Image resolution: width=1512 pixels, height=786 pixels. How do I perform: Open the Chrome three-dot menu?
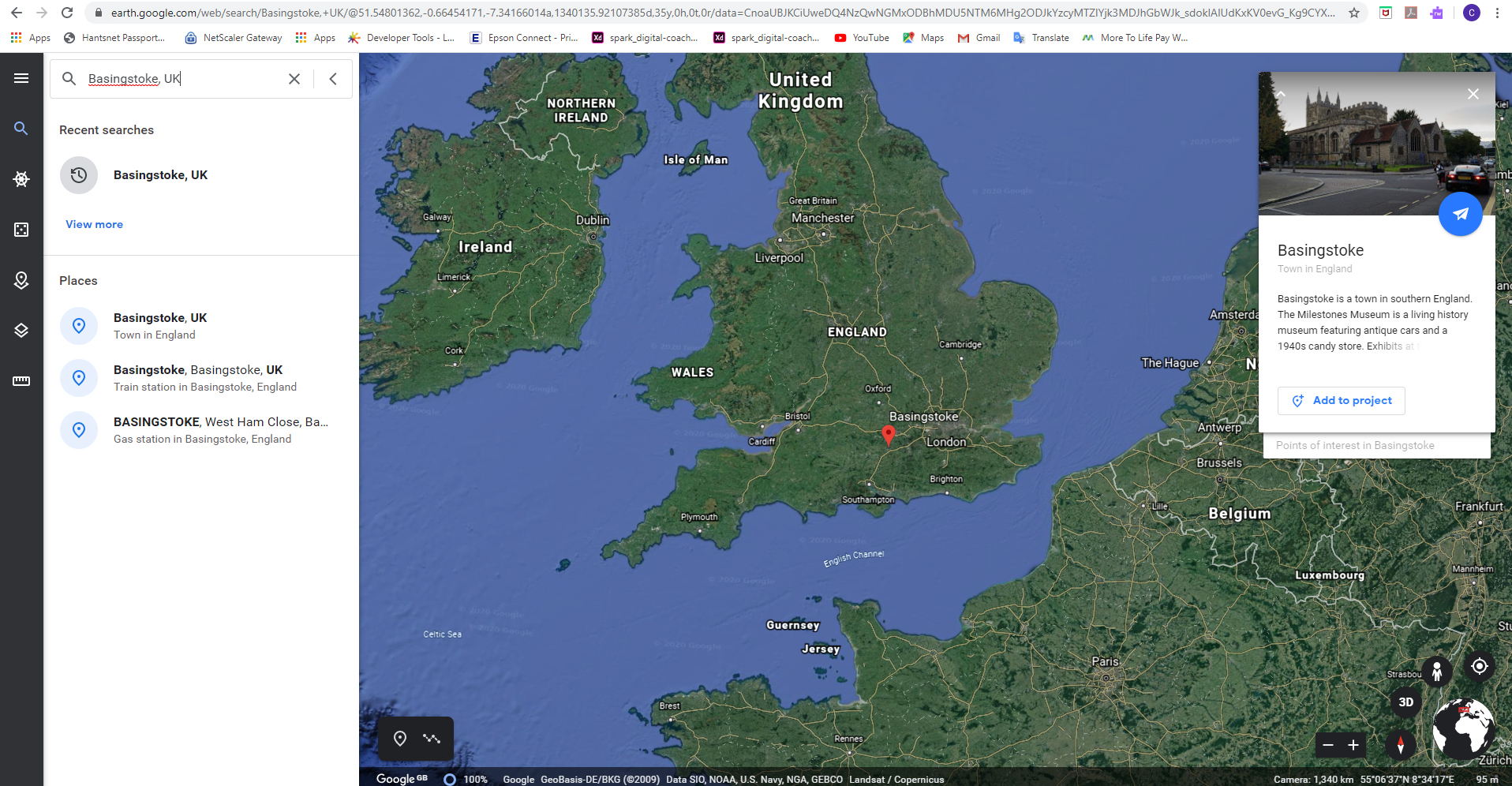tap(1497, 13)
